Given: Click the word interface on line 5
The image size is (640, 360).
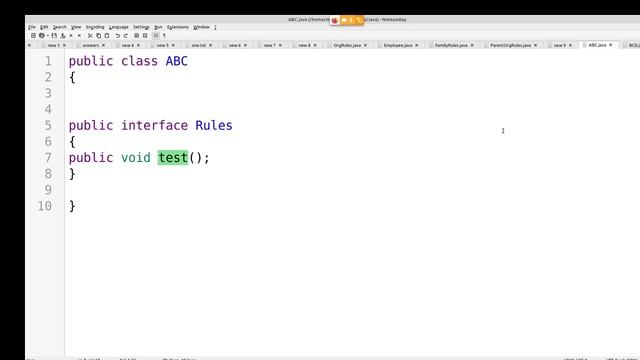Looking at the screenshot, I should pos(154,125).
